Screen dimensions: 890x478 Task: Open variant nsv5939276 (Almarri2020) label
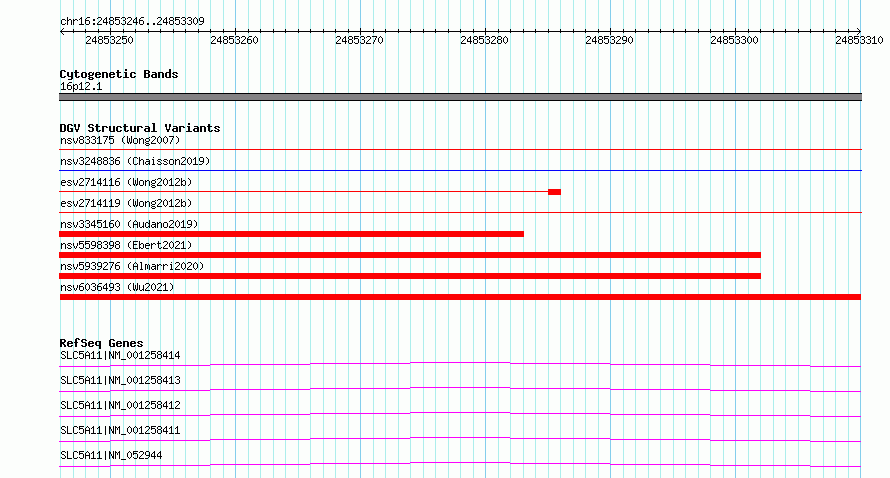point(132,266)
